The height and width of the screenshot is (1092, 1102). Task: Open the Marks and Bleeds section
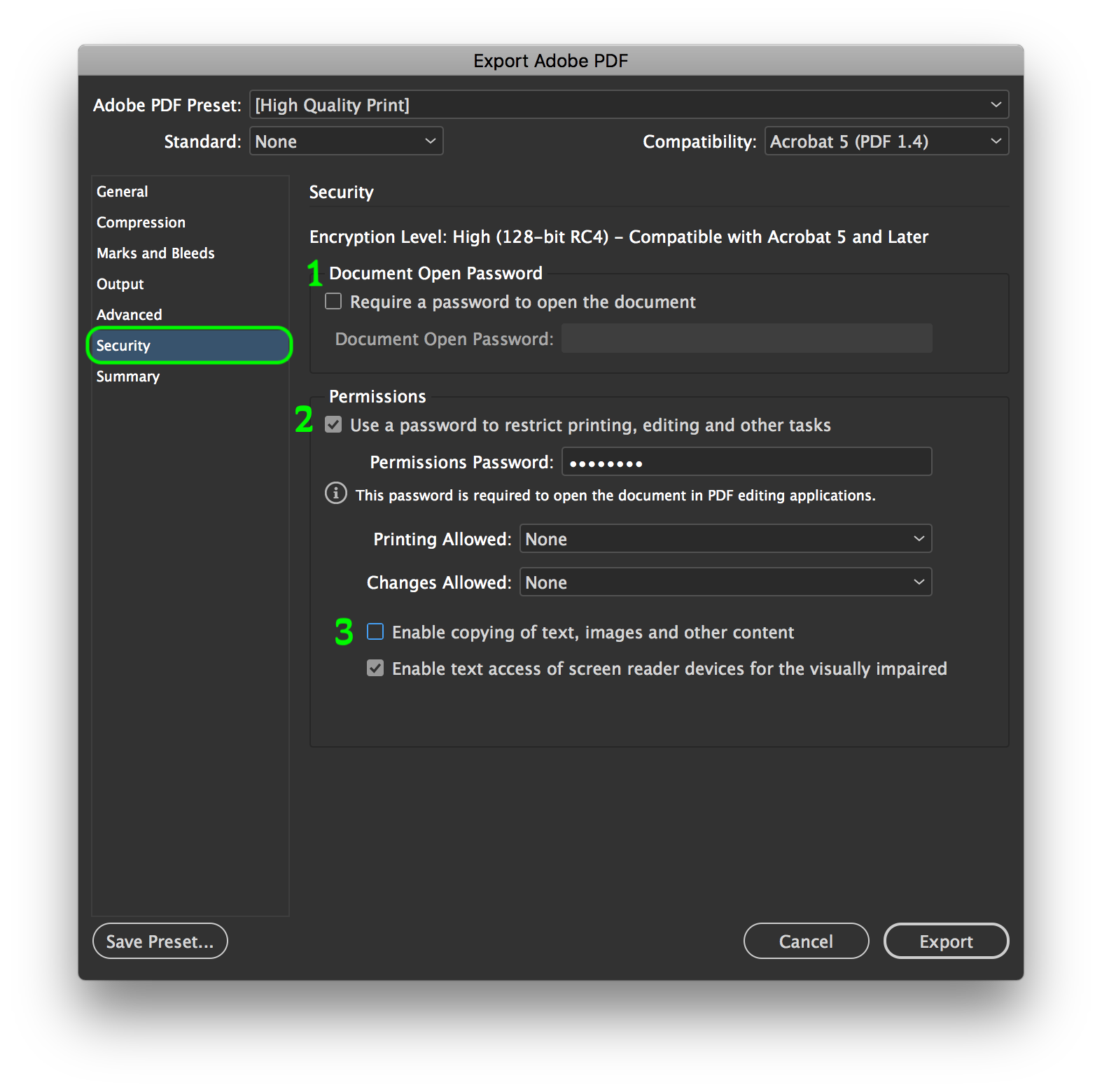[x=190, y=253]
